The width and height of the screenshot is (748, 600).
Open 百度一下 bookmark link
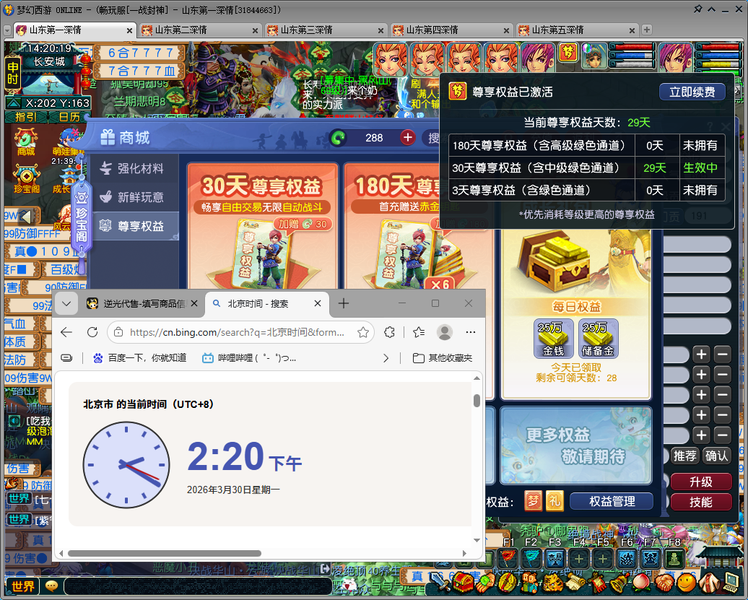pyautogui.click(x=139, y=358)
